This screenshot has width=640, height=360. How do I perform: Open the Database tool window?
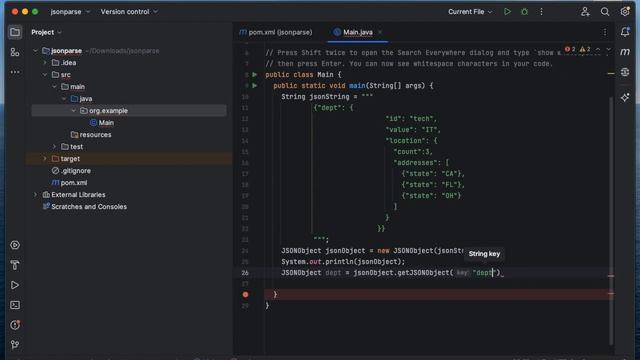625,72
